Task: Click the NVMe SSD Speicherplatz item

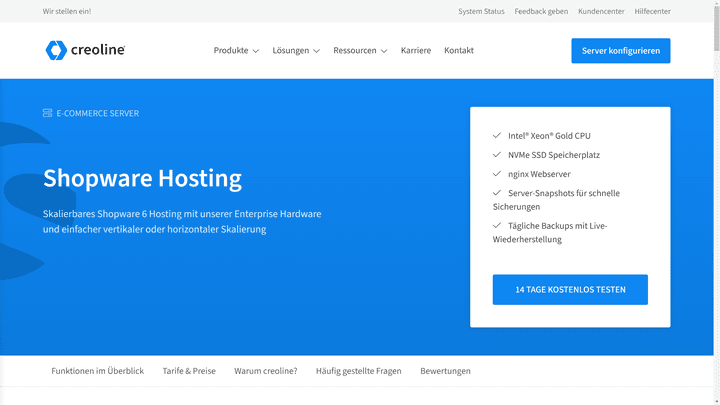Action: (554, 155)
